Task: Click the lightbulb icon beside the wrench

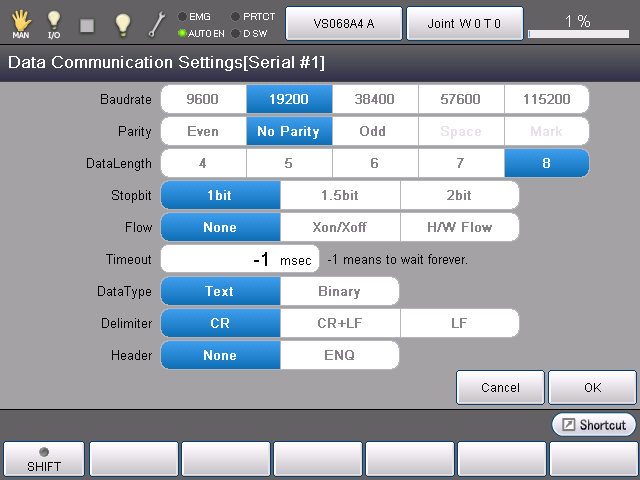Action: pos(122,23)
